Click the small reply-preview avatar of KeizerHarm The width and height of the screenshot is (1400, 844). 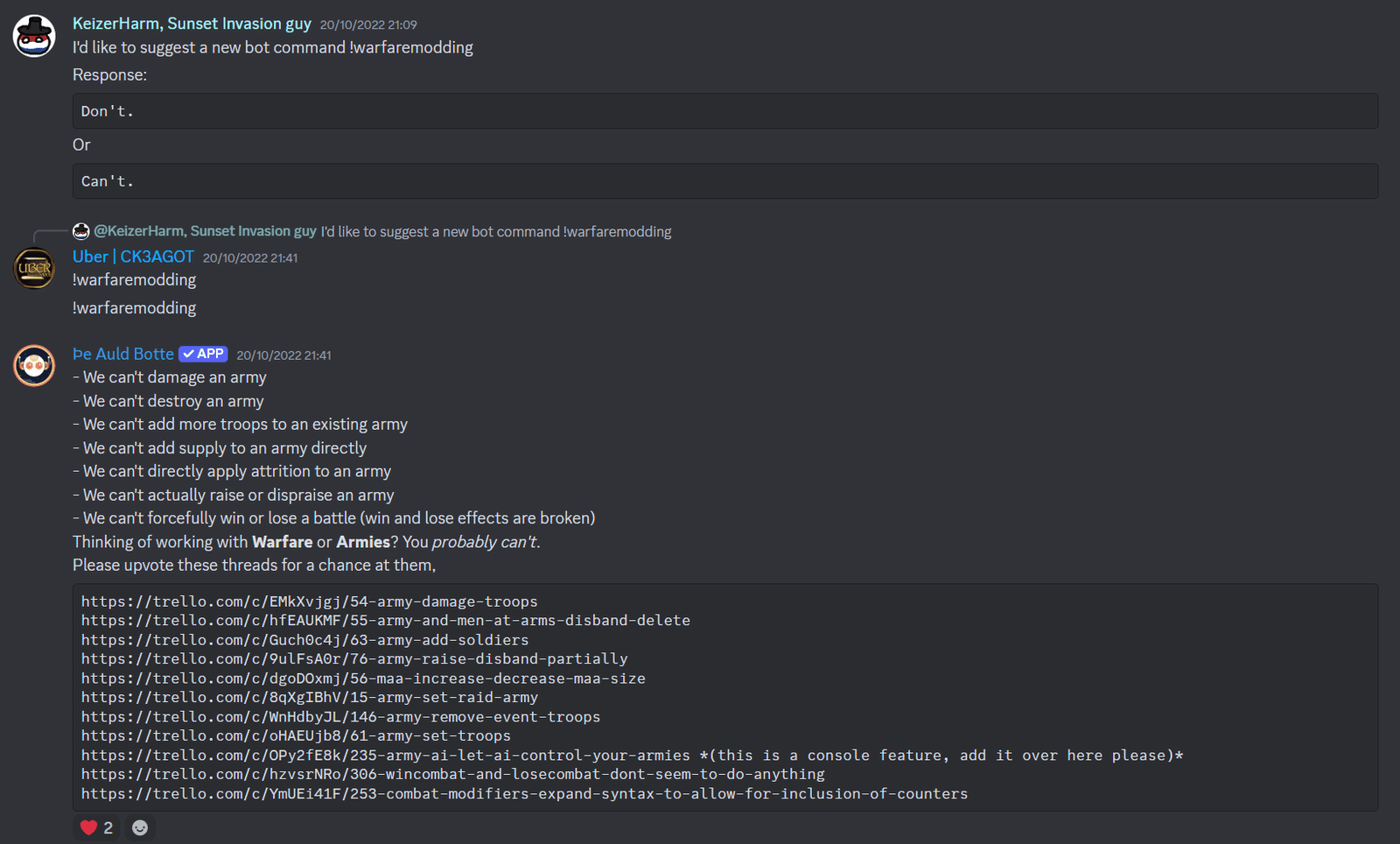(x=81, y=231)
